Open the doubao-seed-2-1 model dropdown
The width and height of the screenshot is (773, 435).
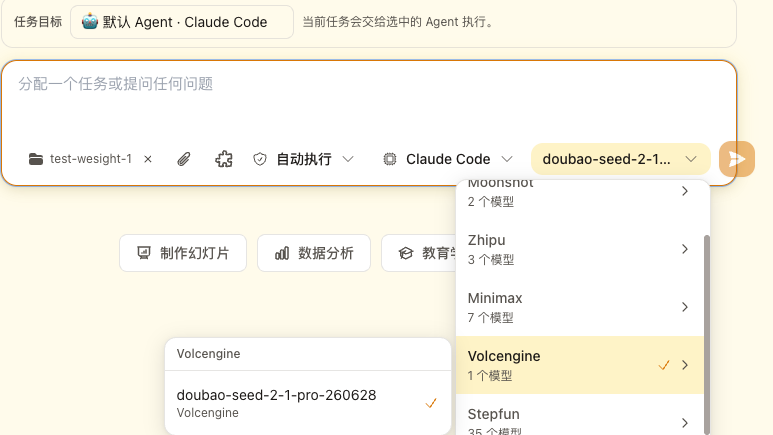coord(620,159)
